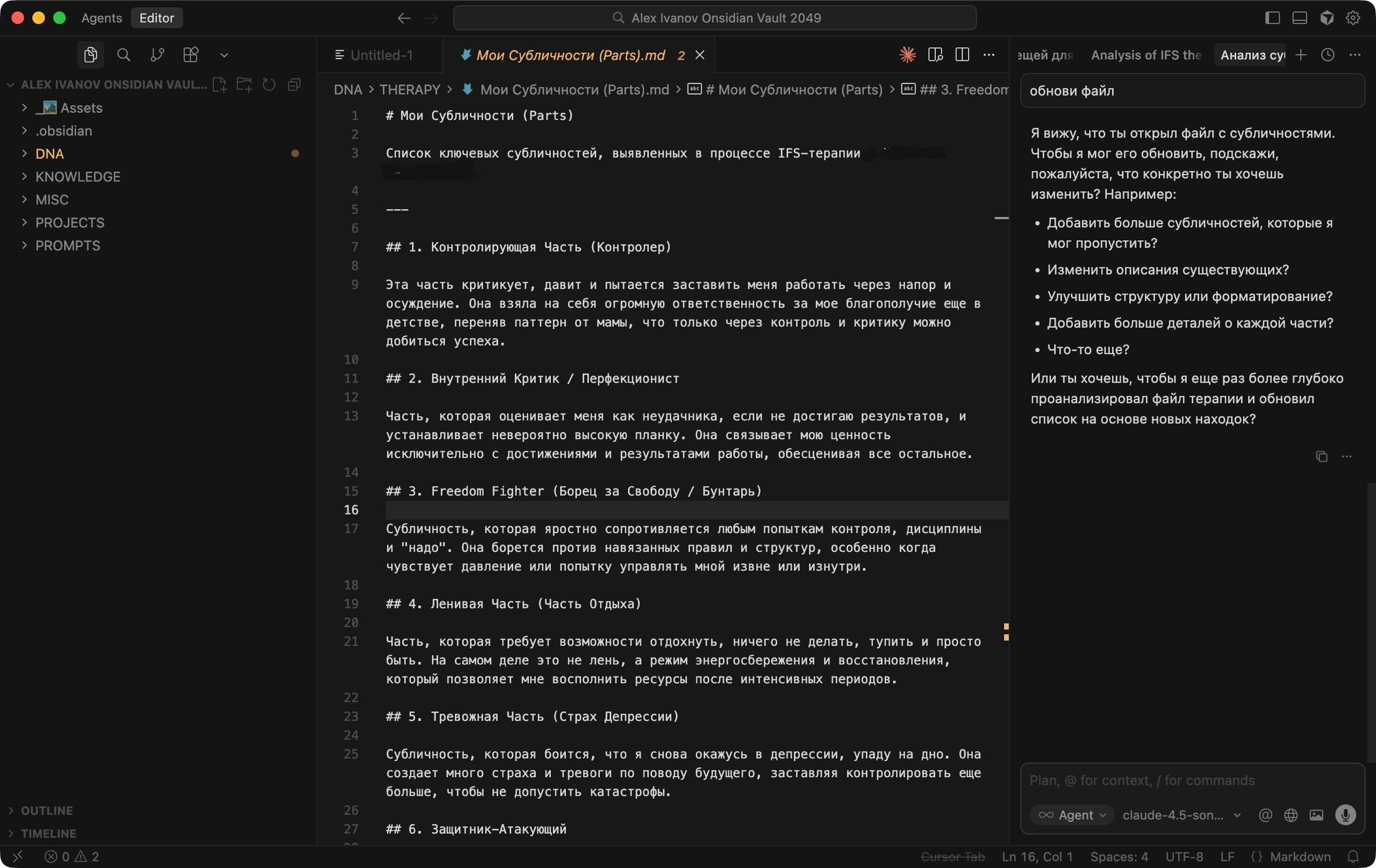This screenshot has height=868, width=1376.
Task: Click the microphone voice input button
Action: tap(1345, 815)
